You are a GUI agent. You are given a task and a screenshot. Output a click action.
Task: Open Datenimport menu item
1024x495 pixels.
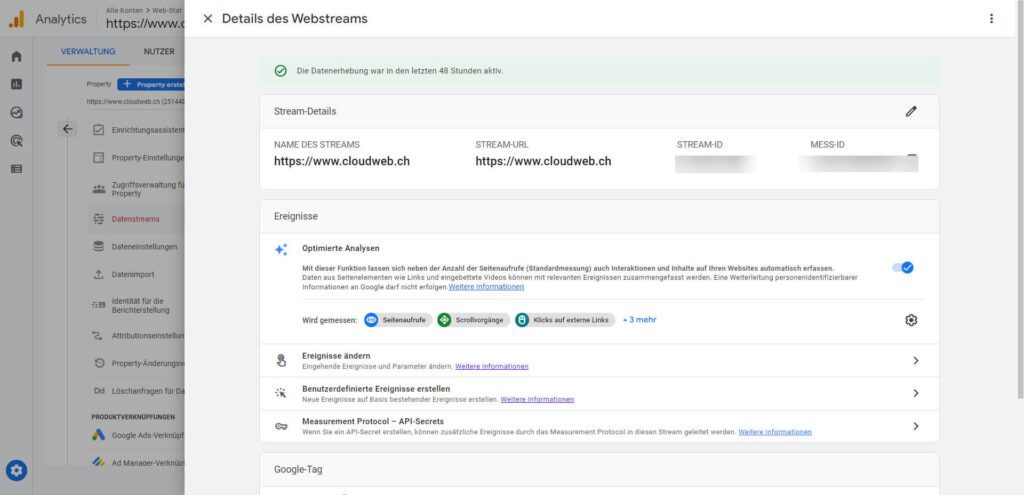click(x=137, y=274)
